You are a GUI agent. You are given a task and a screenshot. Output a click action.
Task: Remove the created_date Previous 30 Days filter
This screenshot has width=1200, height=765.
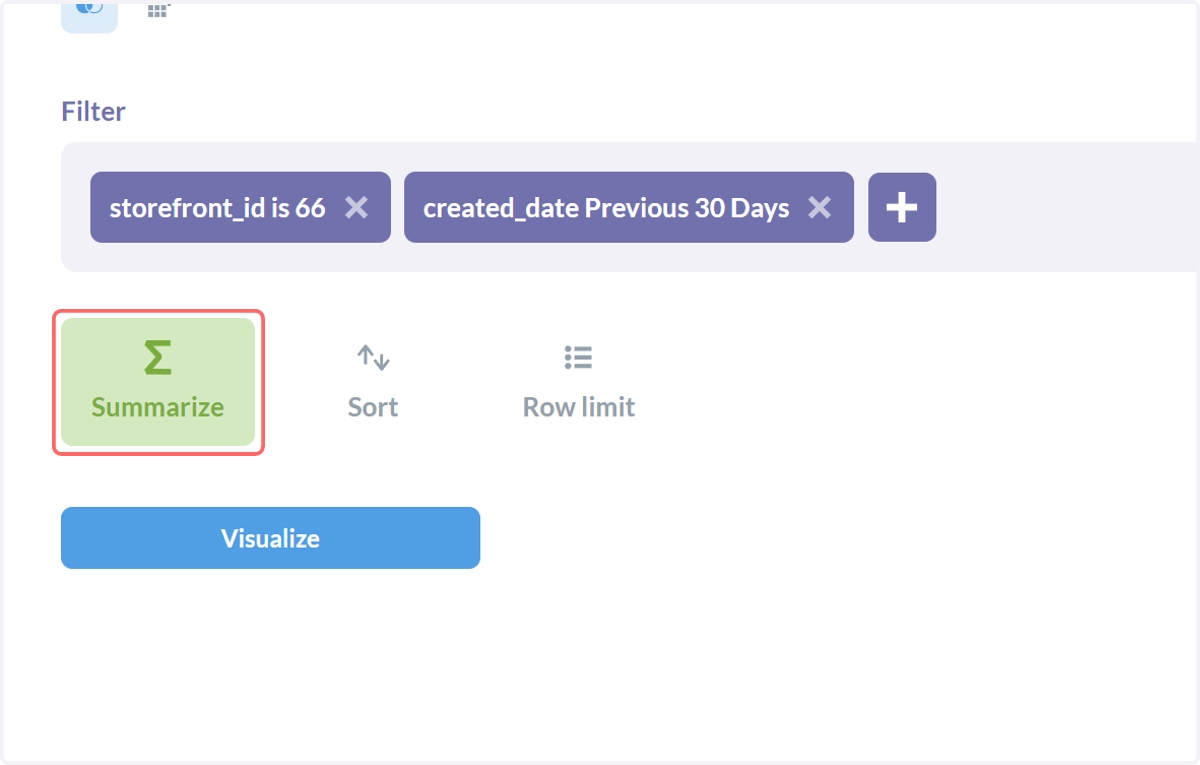tap(819, 207)
